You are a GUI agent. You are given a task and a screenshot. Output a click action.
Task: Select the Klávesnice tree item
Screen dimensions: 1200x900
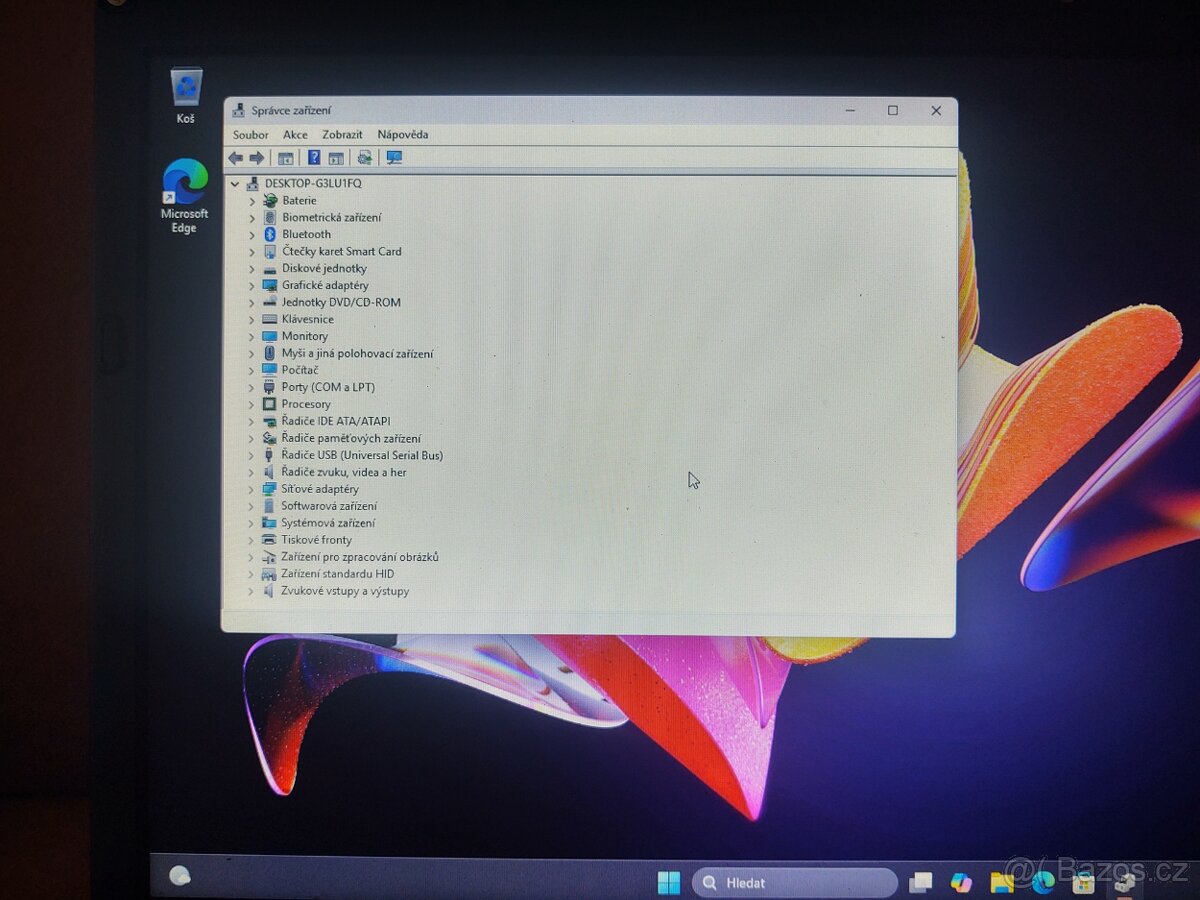click(x=308, y=319)
